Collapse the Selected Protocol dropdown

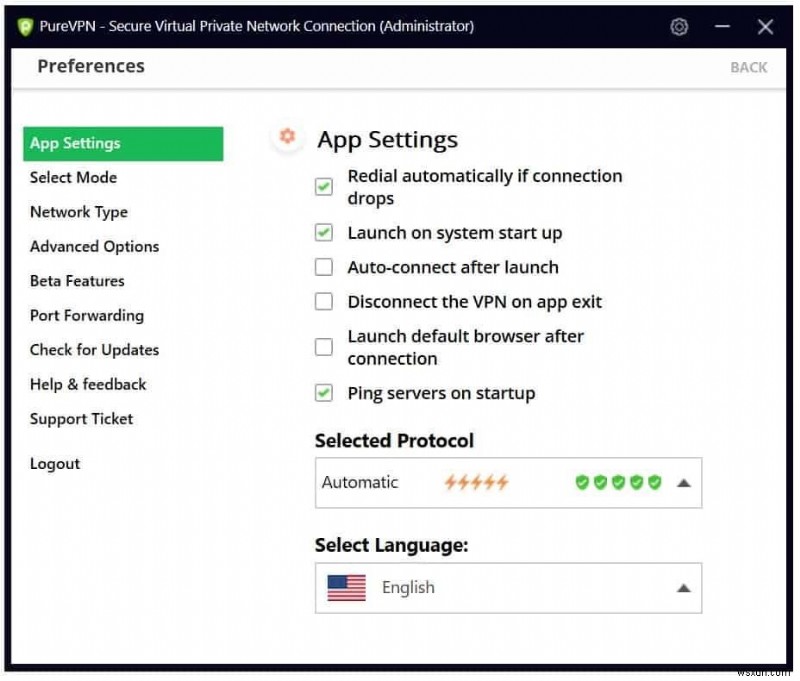tap(685, 482)
